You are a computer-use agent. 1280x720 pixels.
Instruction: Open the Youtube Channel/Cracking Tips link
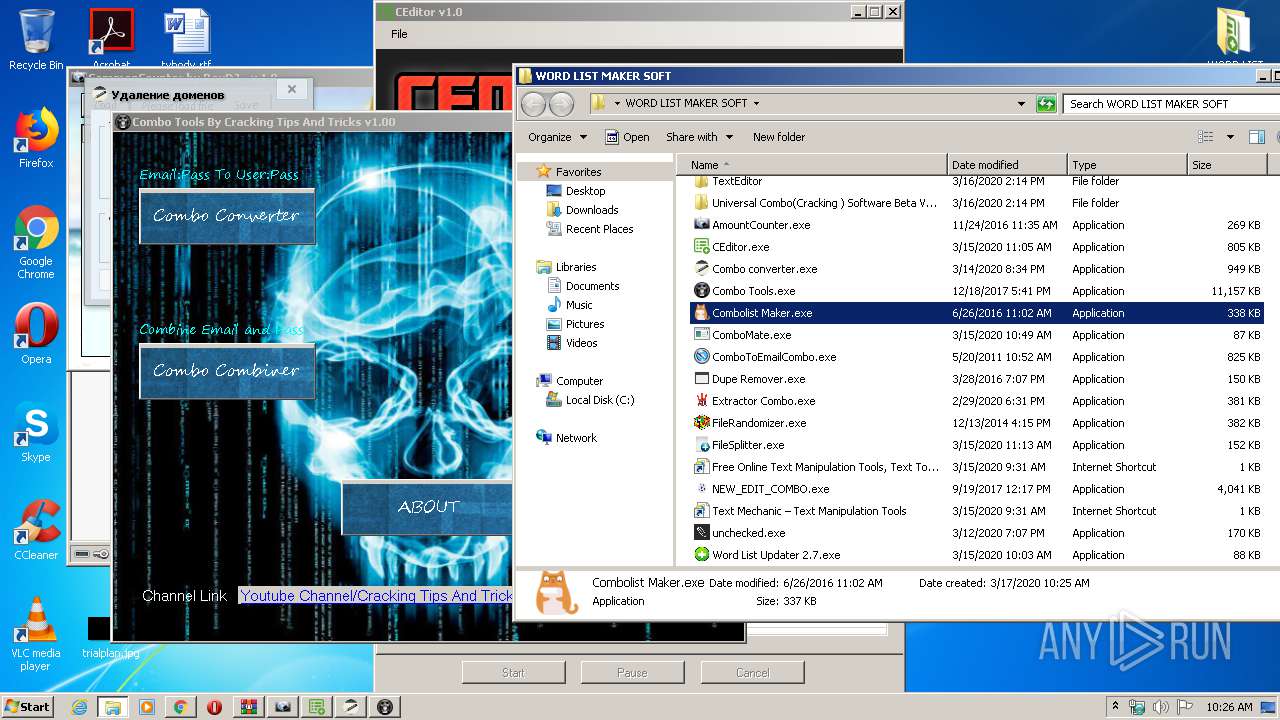377,596
